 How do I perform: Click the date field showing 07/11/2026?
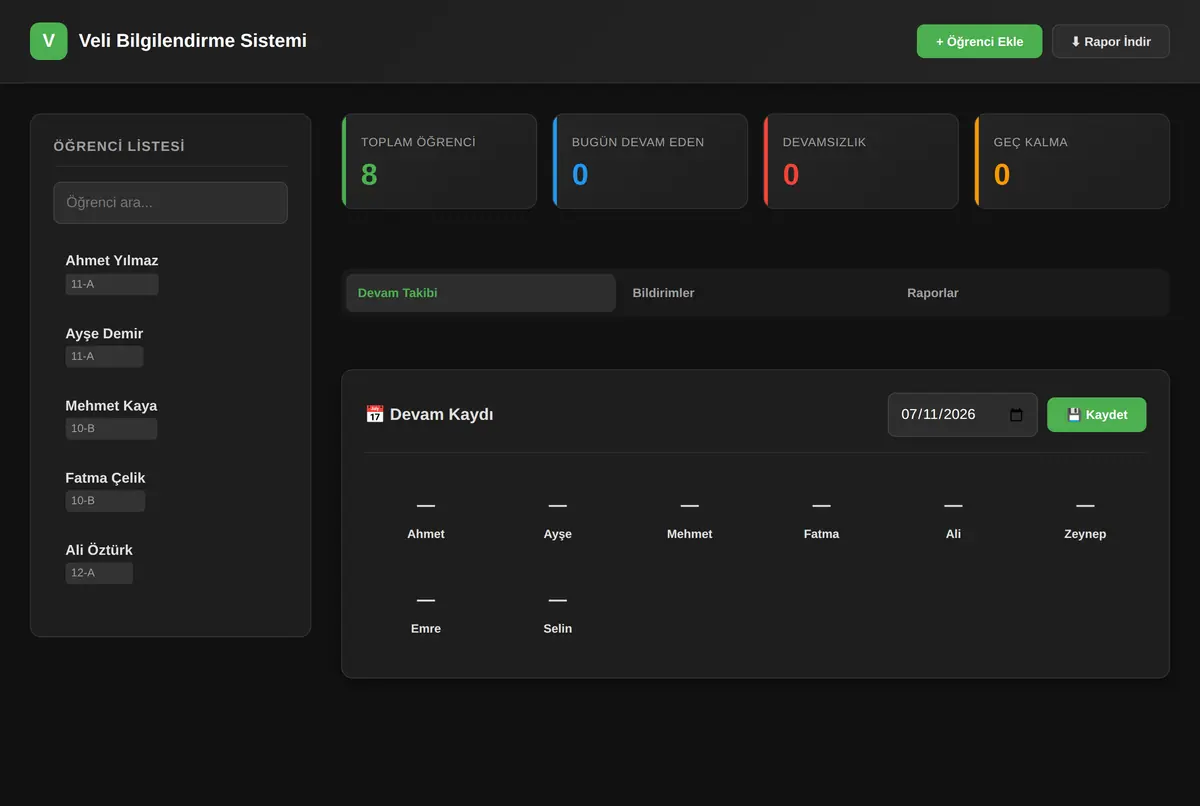pos(962,415)
